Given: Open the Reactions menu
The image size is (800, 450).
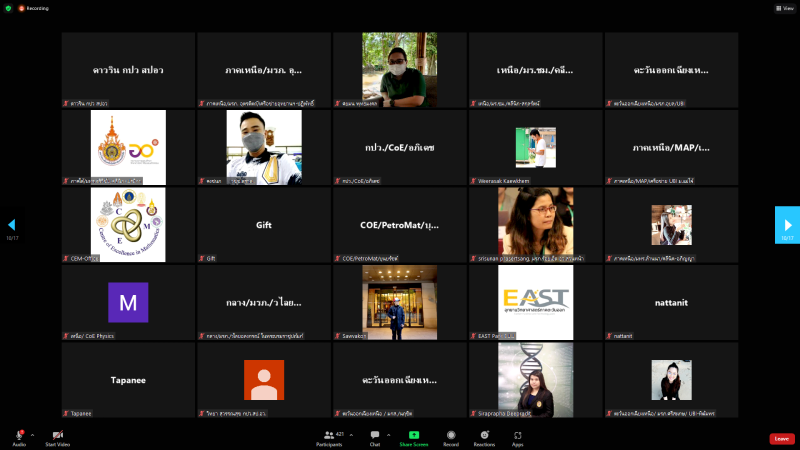Looking at the screenshot, I should [x=485, y=437].
